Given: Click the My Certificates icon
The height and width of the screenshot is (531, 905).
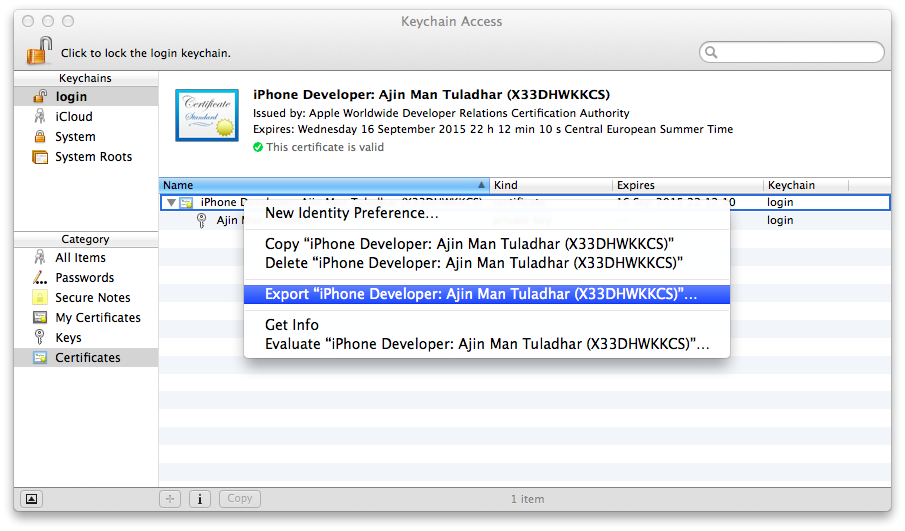Looking at the screenshot, I should pyautogui.click(x=40, y=317).
